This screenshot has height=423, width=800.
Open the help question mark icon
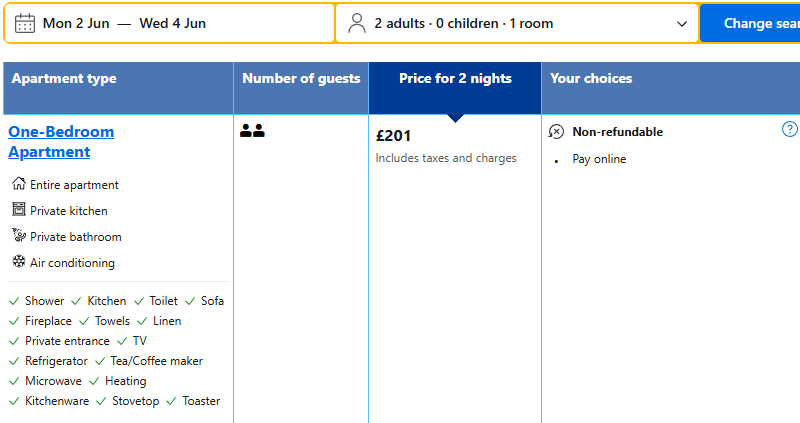coord(790,130)
